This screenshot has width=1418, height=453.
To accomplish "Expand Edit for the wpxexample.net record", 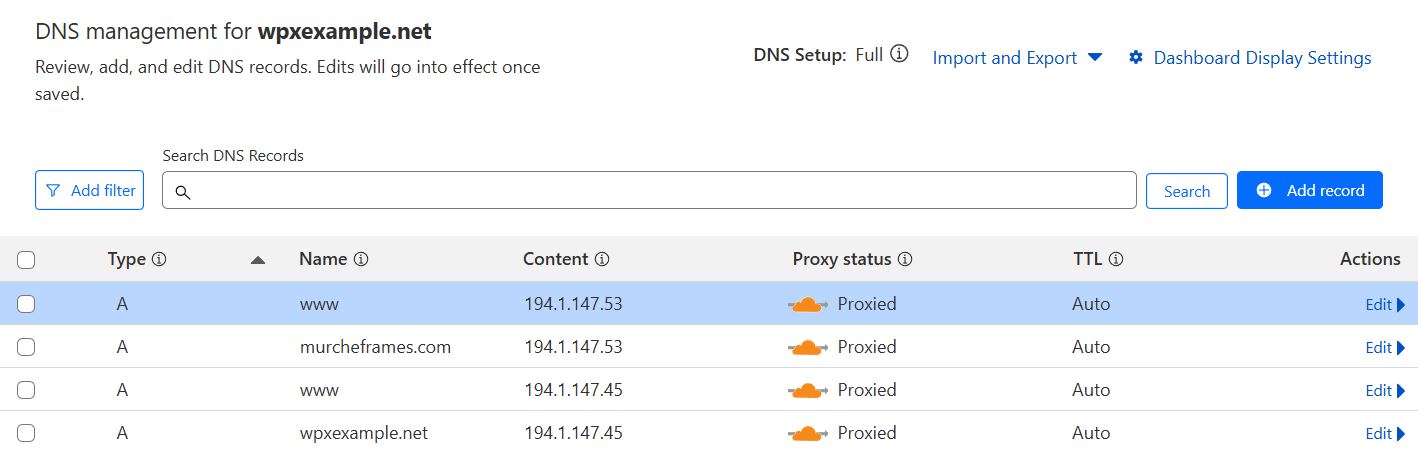I will (1385, 433).
